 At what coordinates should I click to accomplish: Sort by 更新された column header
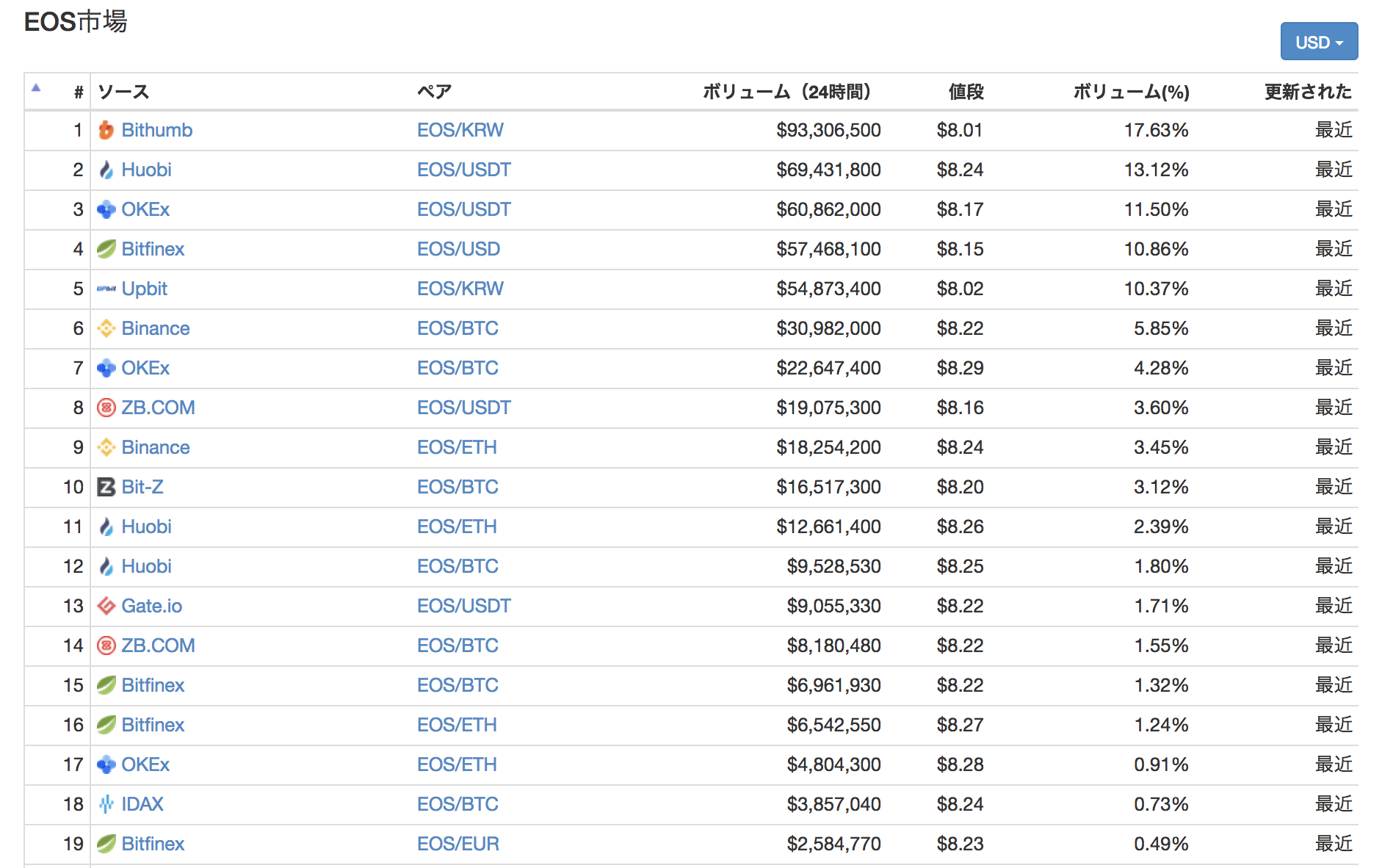pos(1308,92)
